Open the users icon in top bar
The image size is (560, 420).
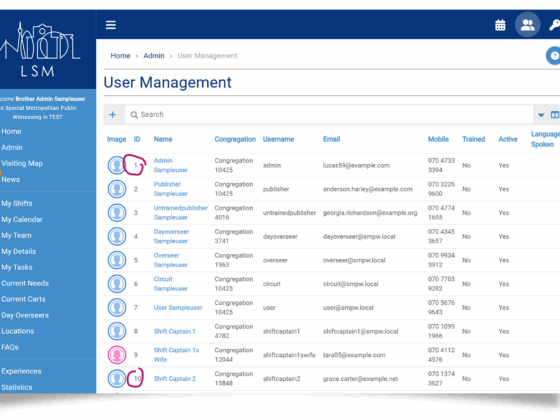pos(527,25)
